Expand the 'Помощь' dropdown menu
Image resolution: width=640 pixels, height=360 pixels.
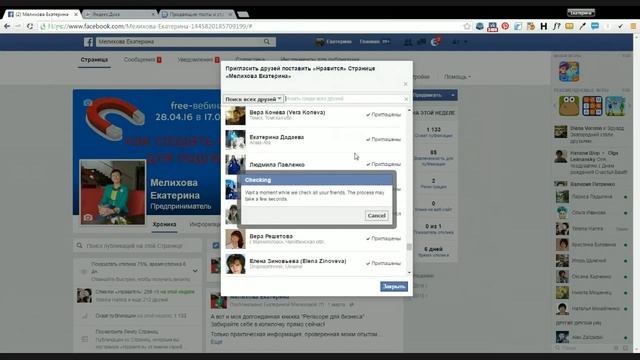[x=457, y=77]
